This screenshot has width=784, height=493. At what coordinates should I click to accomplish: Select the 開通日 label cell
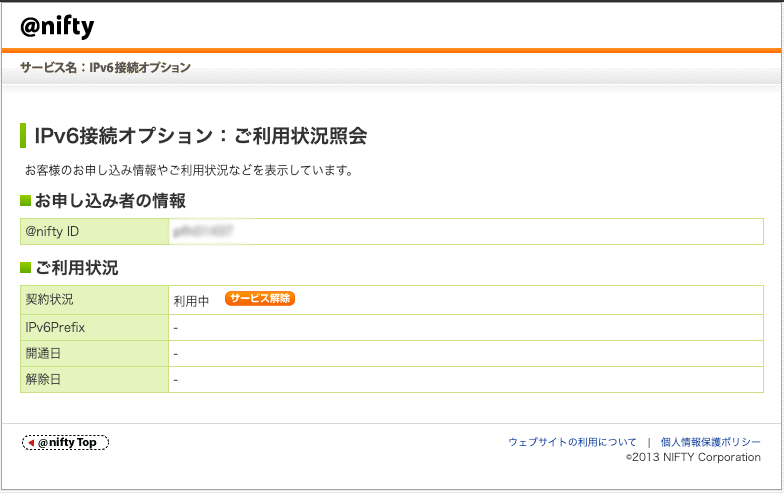94,354
